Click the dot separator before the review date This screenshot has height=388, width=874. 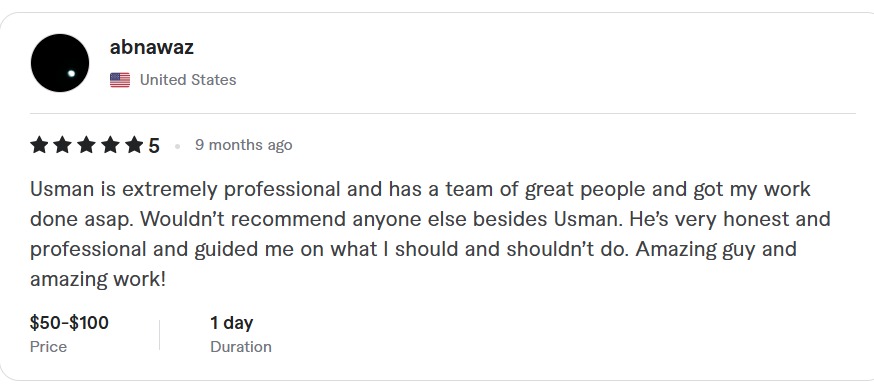pyautogui.click(x=178, y=147)
